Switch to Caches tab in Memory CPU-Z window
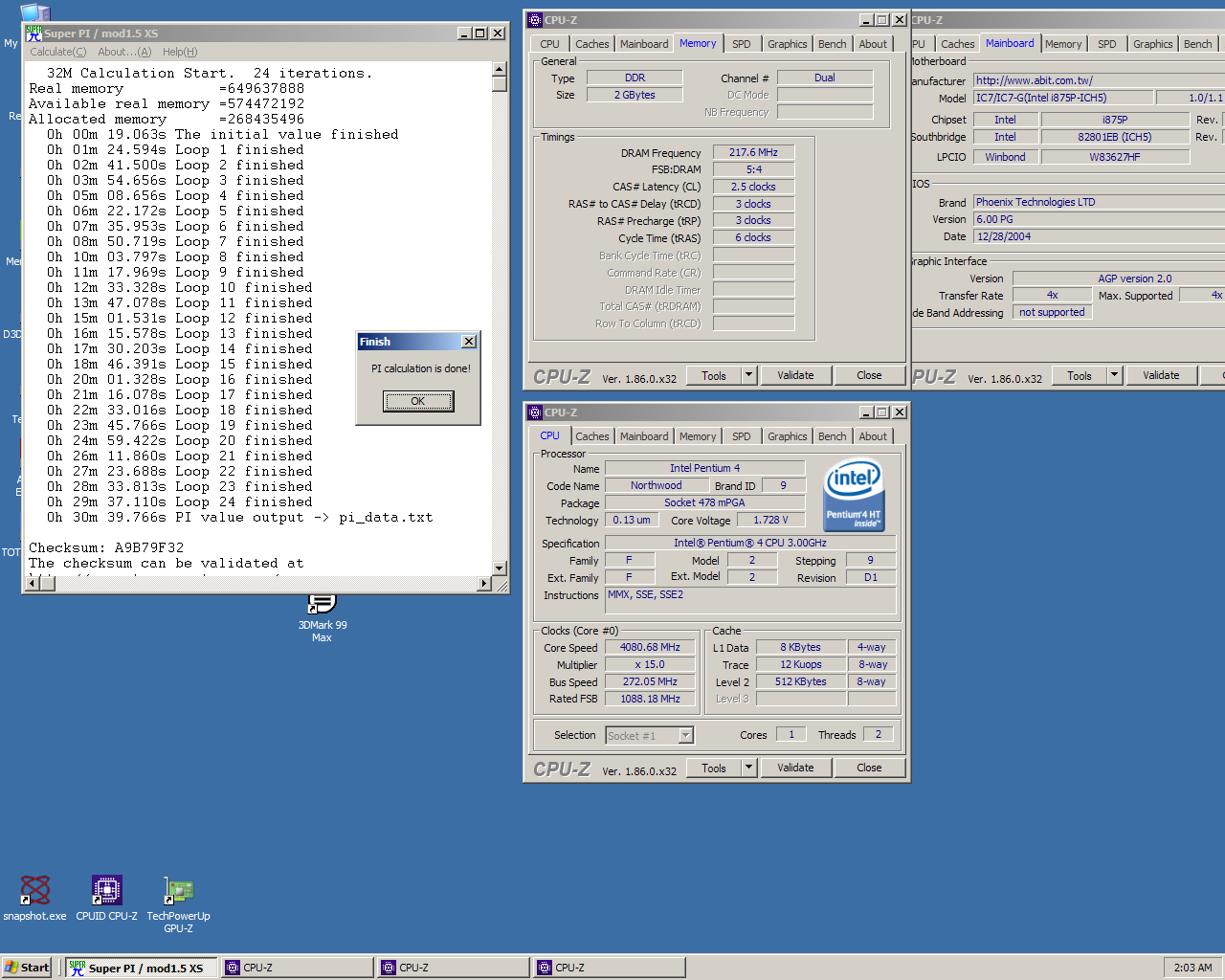The image size is (1225, 980). [591, 44]
